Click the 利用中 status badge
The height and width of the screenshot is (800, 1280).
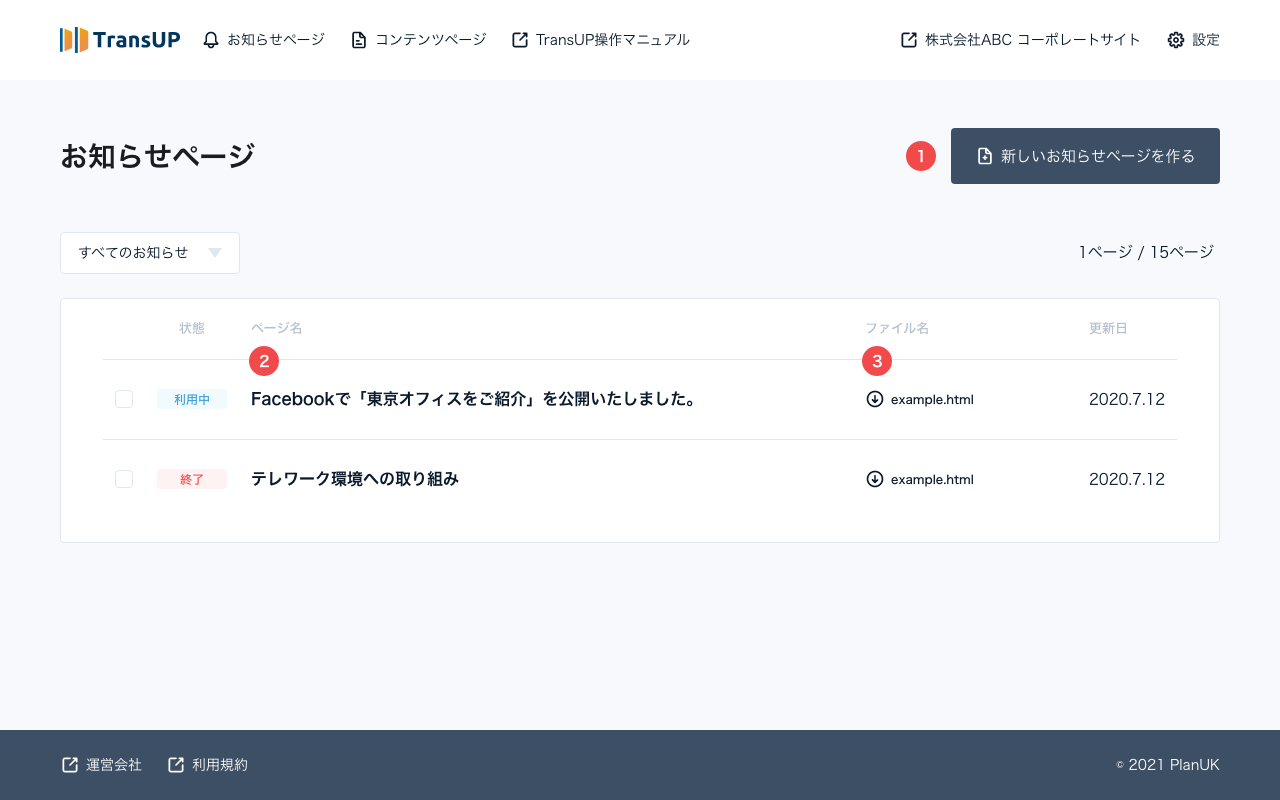[x=192, y=399]
